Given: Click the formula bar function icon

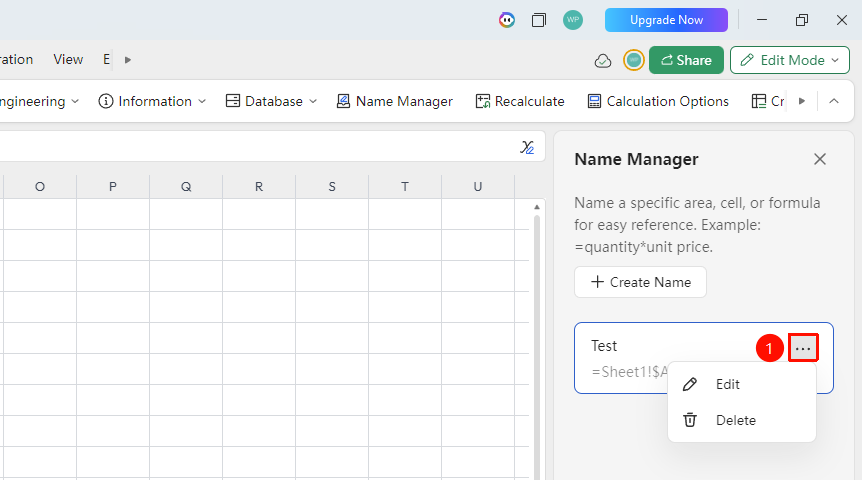Looking at the screenshot, I should pyautogui.click(x=527, y=147).
